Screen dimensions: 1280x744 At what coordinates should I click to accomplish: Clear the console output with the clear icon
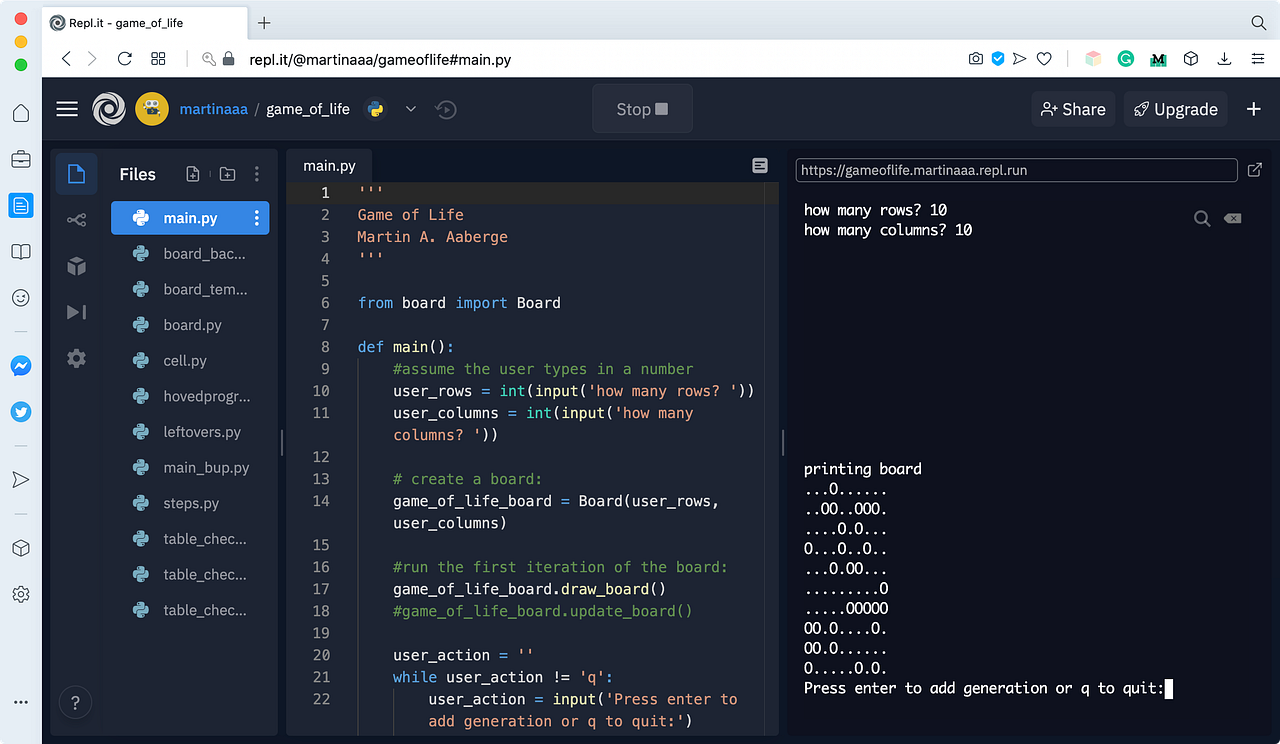point(1232,218)
